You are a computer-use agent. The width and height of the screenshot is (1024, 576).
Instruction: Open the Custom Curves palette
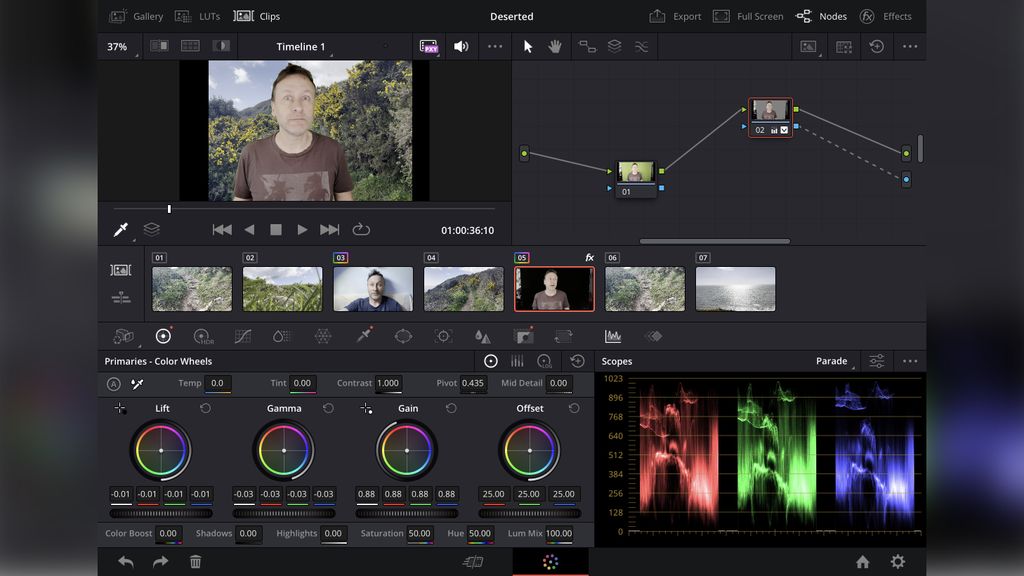(242, 336)
